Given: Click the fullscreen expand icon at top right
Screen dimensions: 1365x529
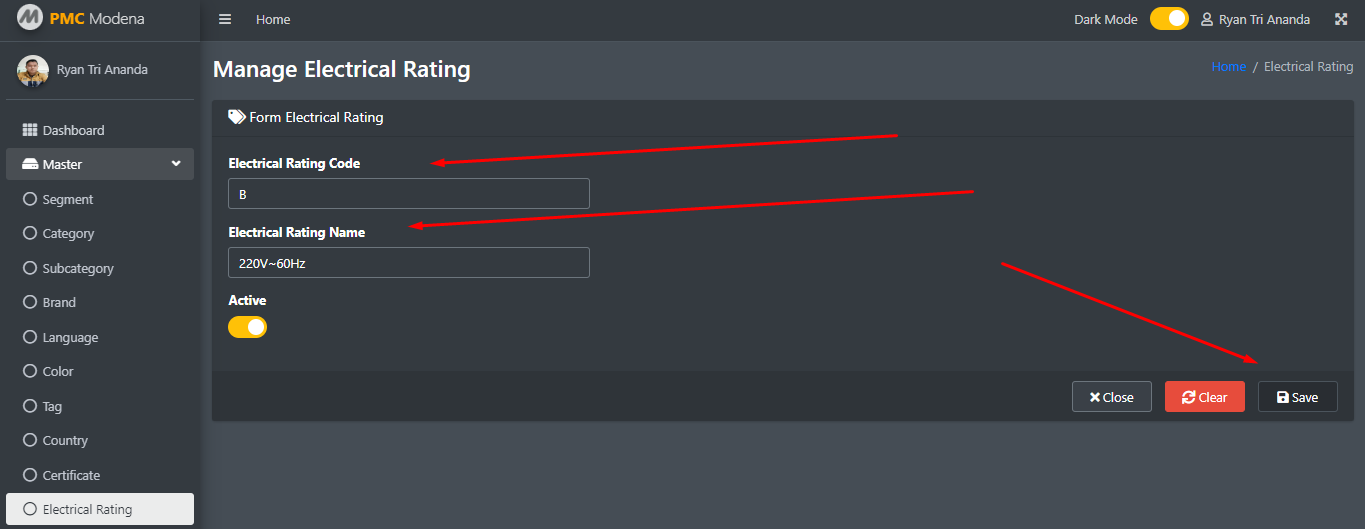Looking at the screenshot, I should (1341, 19).
